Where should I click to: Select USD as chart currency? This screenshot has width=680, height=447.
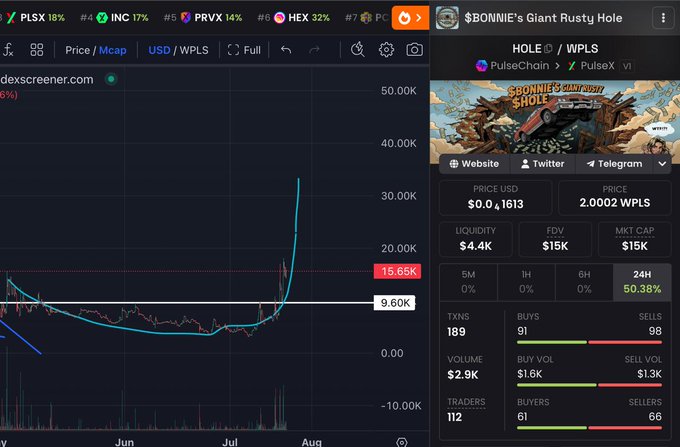159,50
